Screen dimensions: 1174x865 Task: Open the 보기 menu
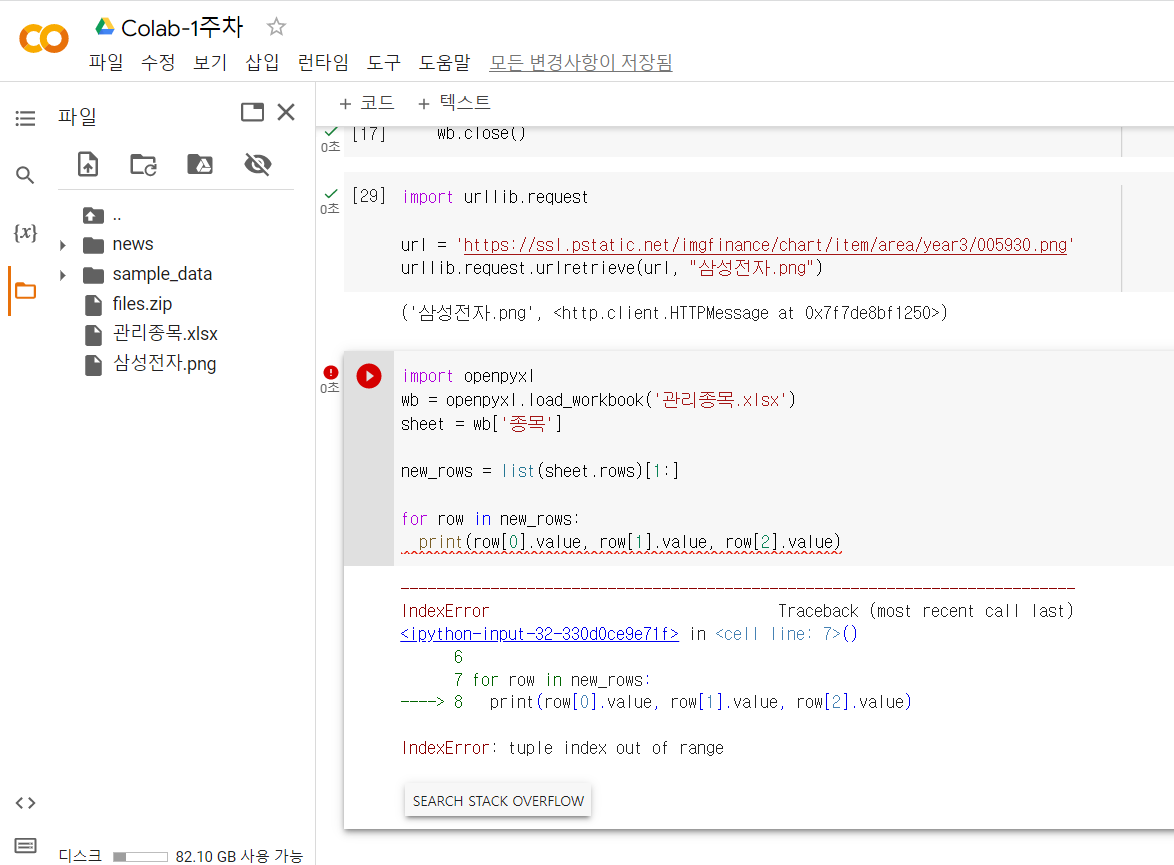[210, 62]
